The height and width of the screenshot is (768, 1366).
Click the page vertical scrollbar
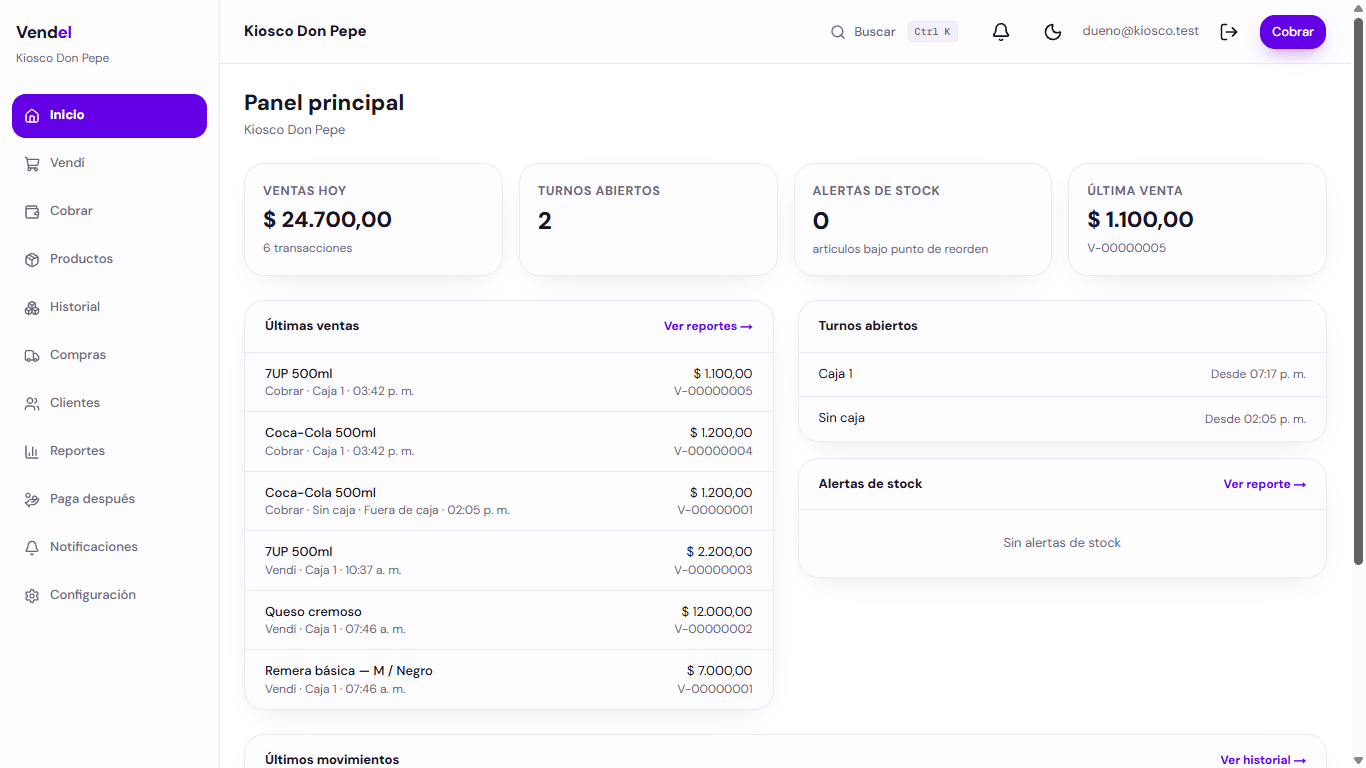coord(1358,290)
